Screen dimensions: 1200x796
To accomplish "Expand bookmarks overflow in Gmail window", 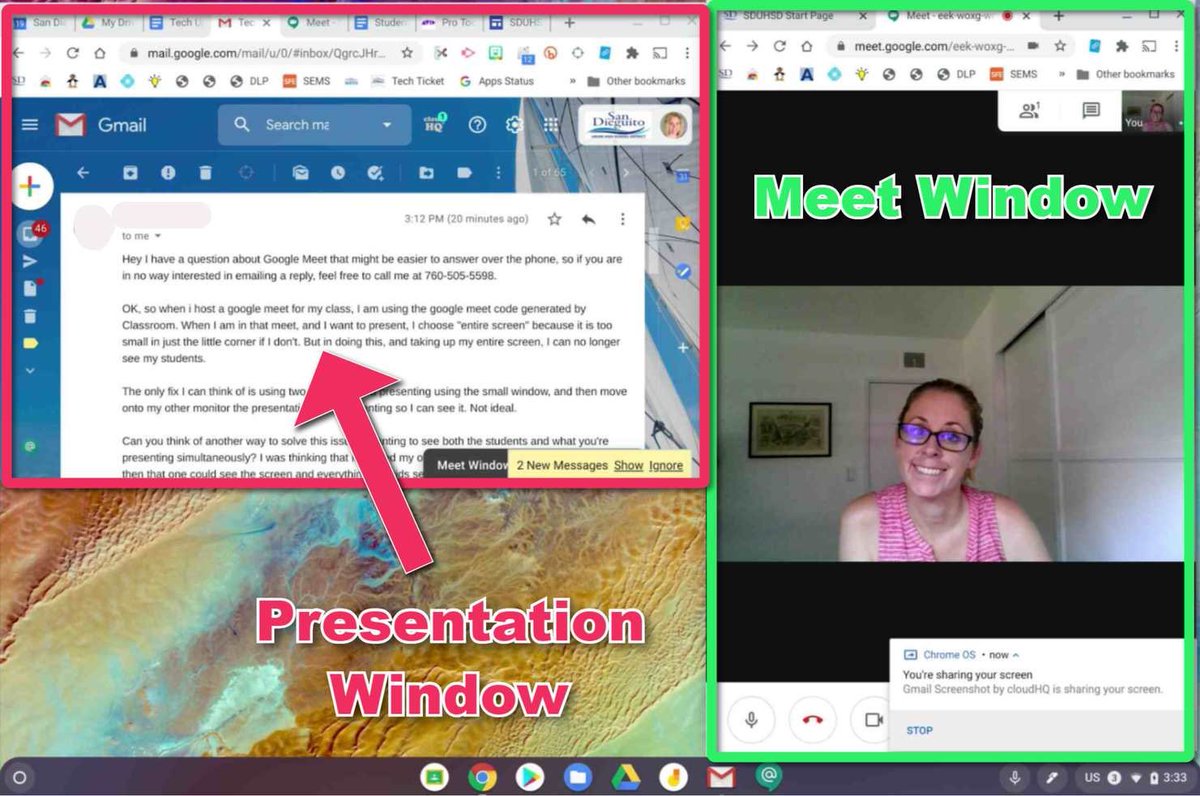I will point(572,81).
